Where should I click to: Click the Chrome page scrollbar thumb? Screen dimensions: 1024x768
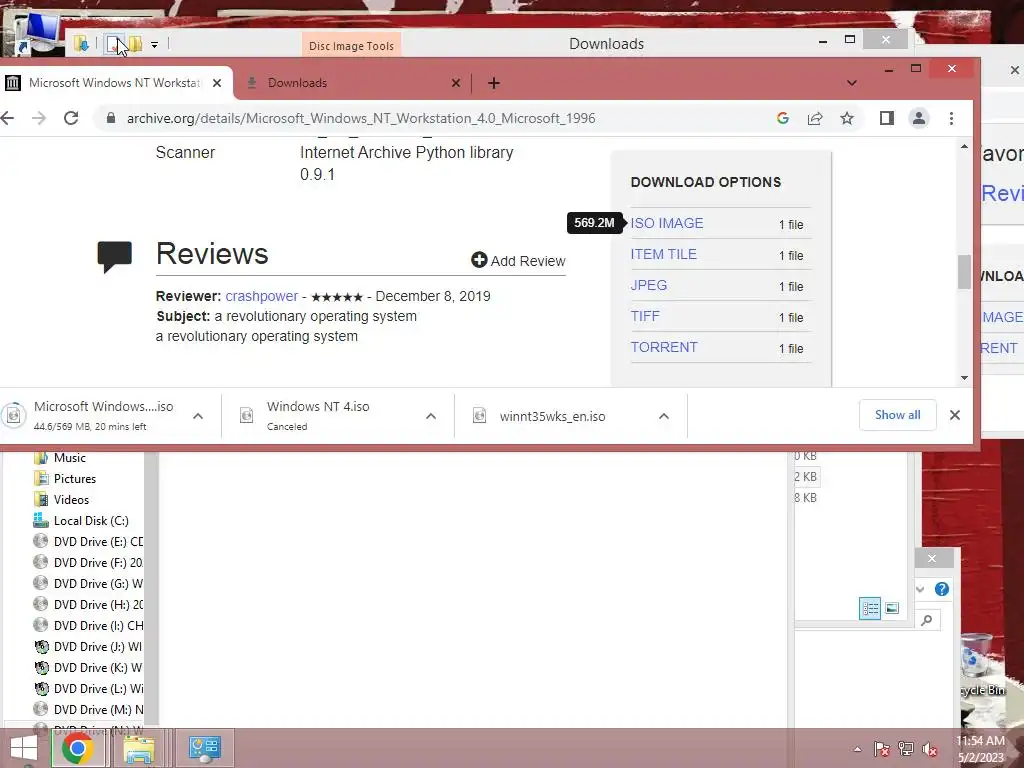(965, 271)
